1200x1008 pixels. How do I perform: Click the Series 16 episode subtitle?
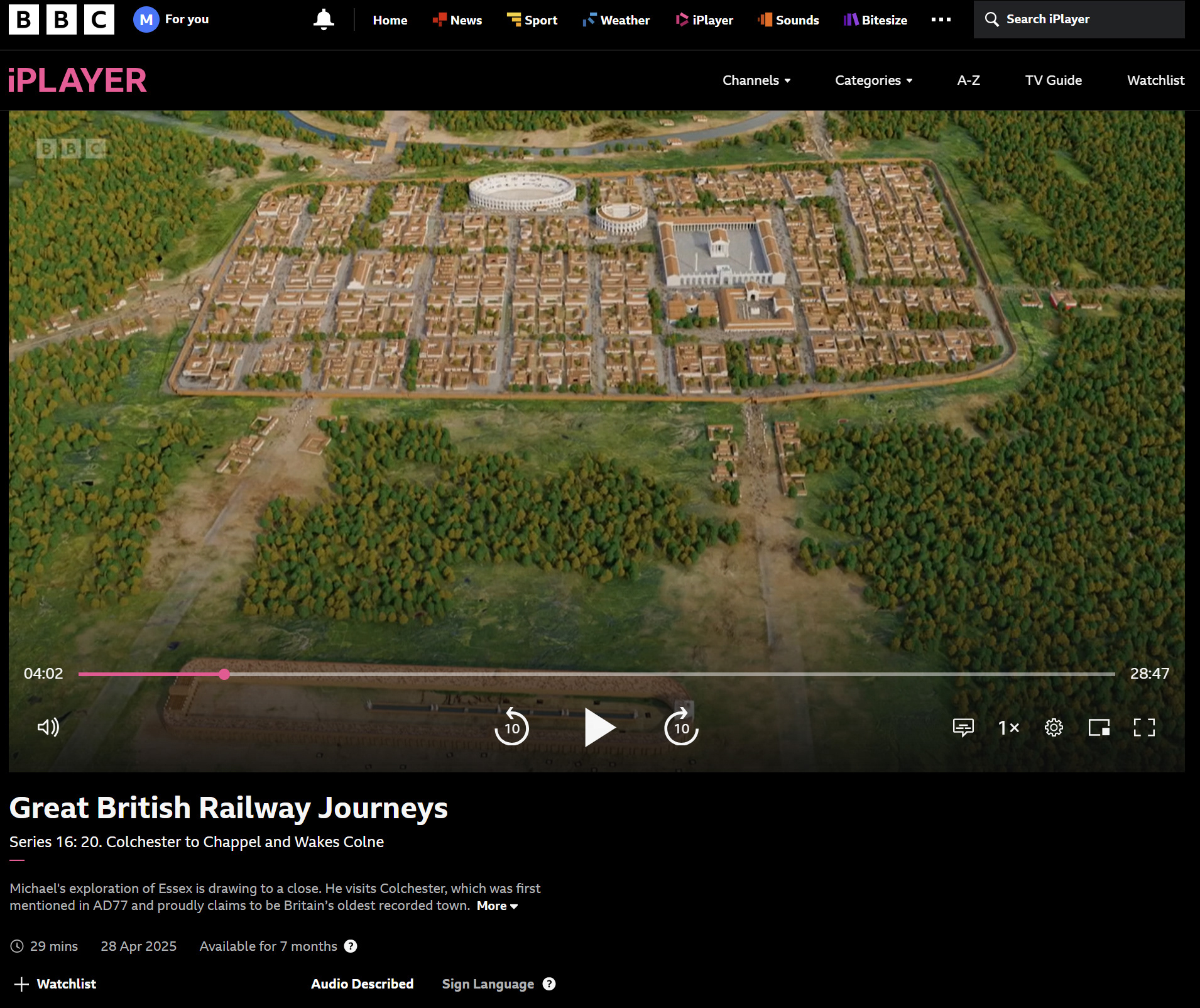(197, 842)
